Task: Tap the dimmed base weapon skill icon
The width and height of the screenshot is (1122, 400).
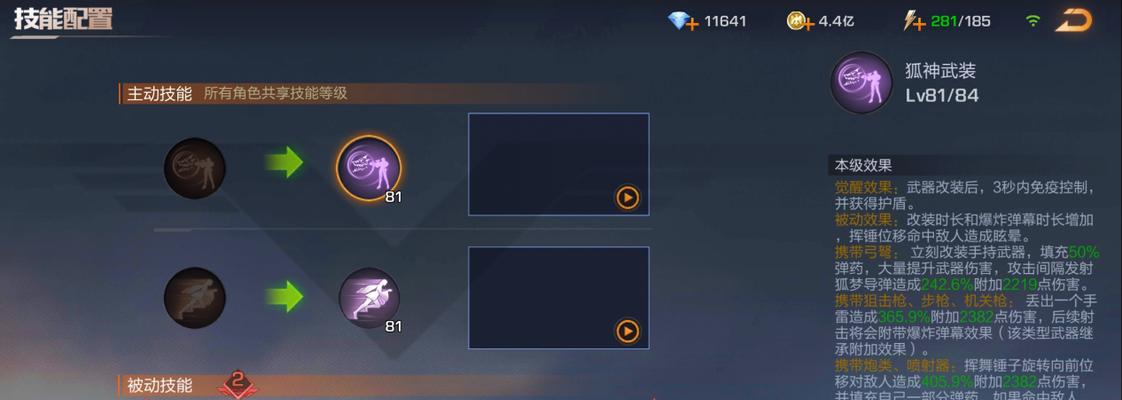Action: point(195,168)
